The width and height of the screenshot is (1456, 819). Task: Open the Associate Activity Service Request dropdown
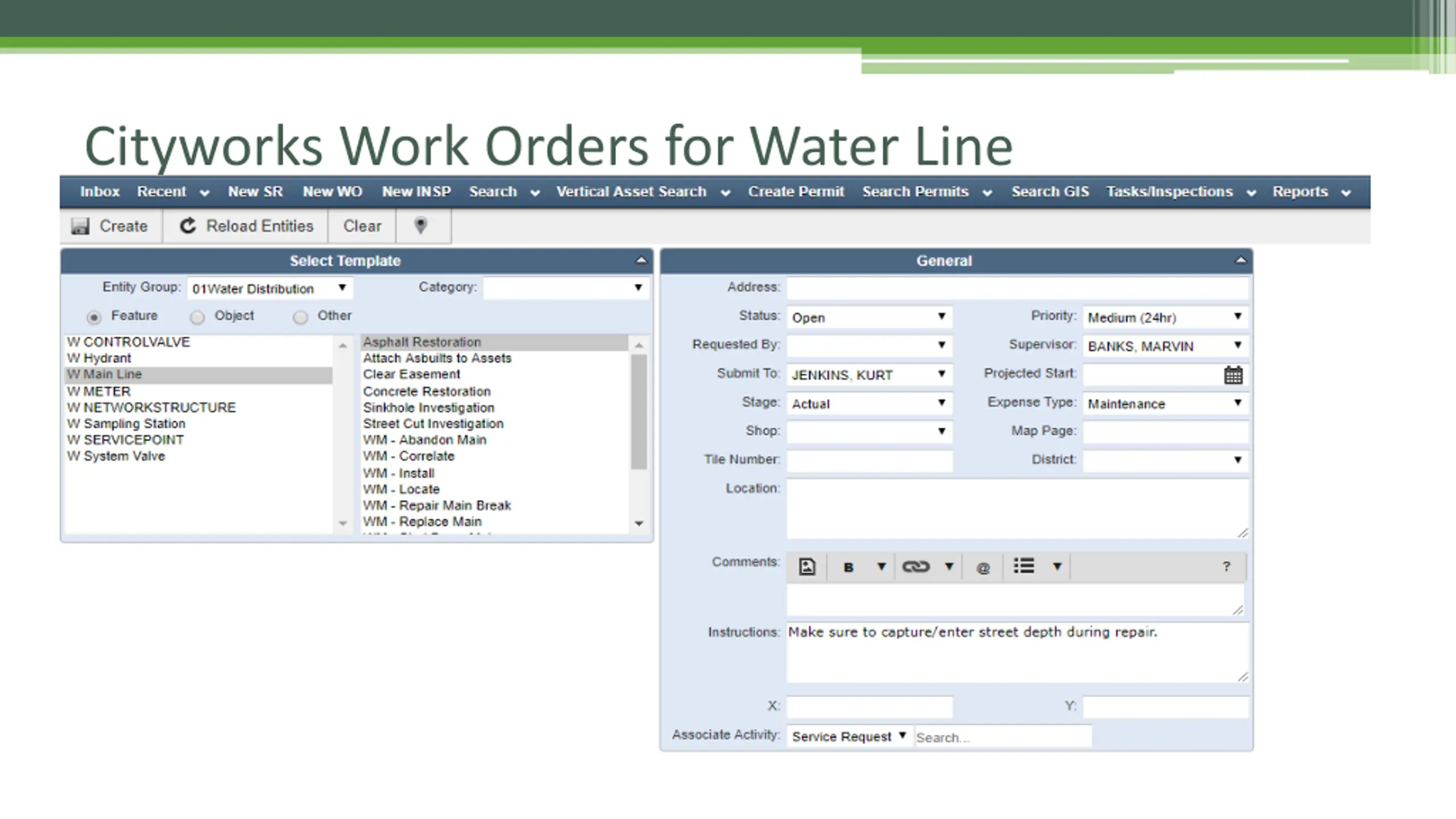pyautogui.click(x=849, y=736)
